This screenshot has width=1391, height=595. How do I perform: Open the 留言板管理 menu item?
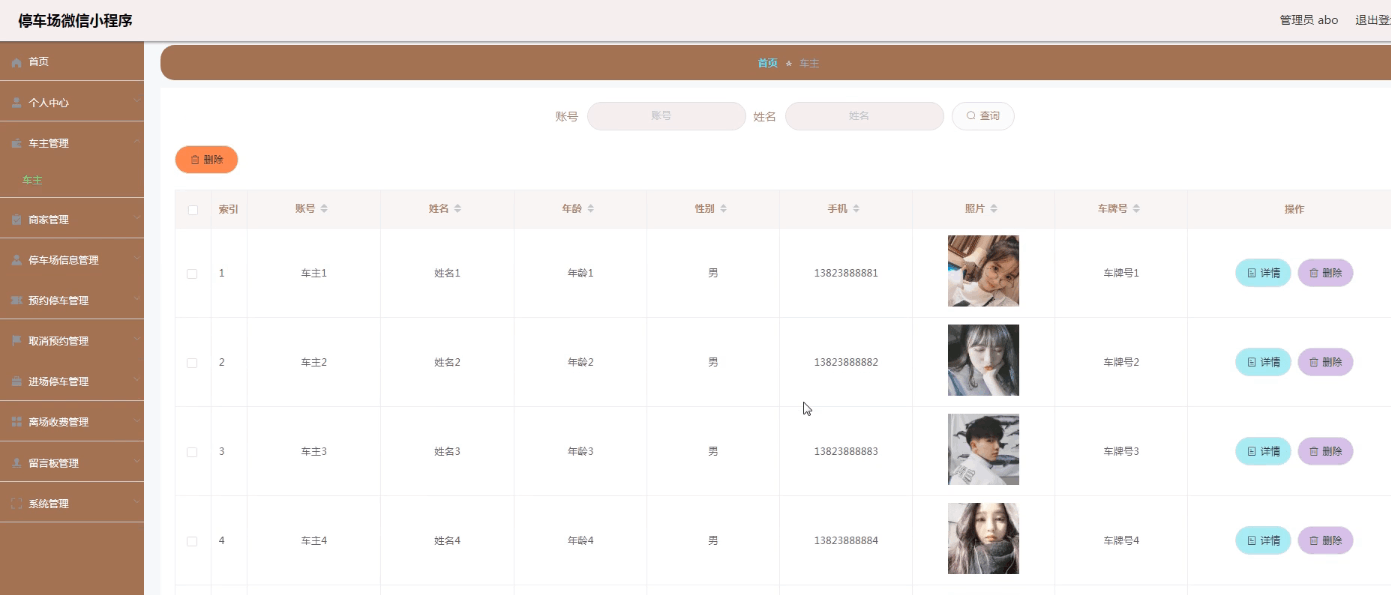[72, 463]
